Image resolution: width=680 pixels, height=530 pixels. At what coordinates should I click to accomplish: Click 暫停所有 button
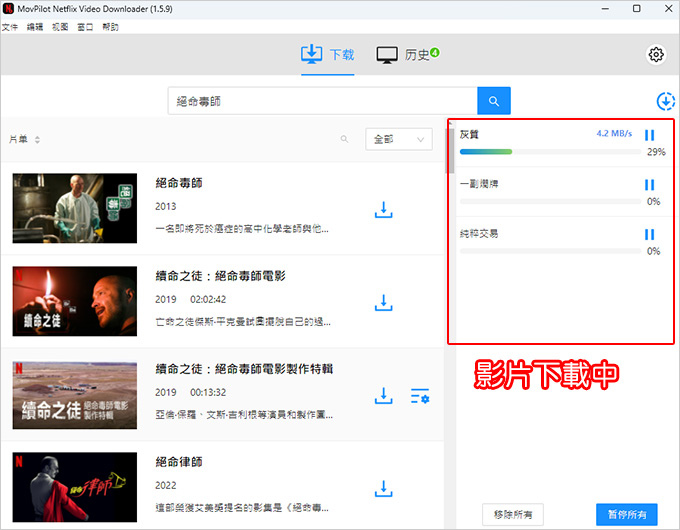(627, 514)
